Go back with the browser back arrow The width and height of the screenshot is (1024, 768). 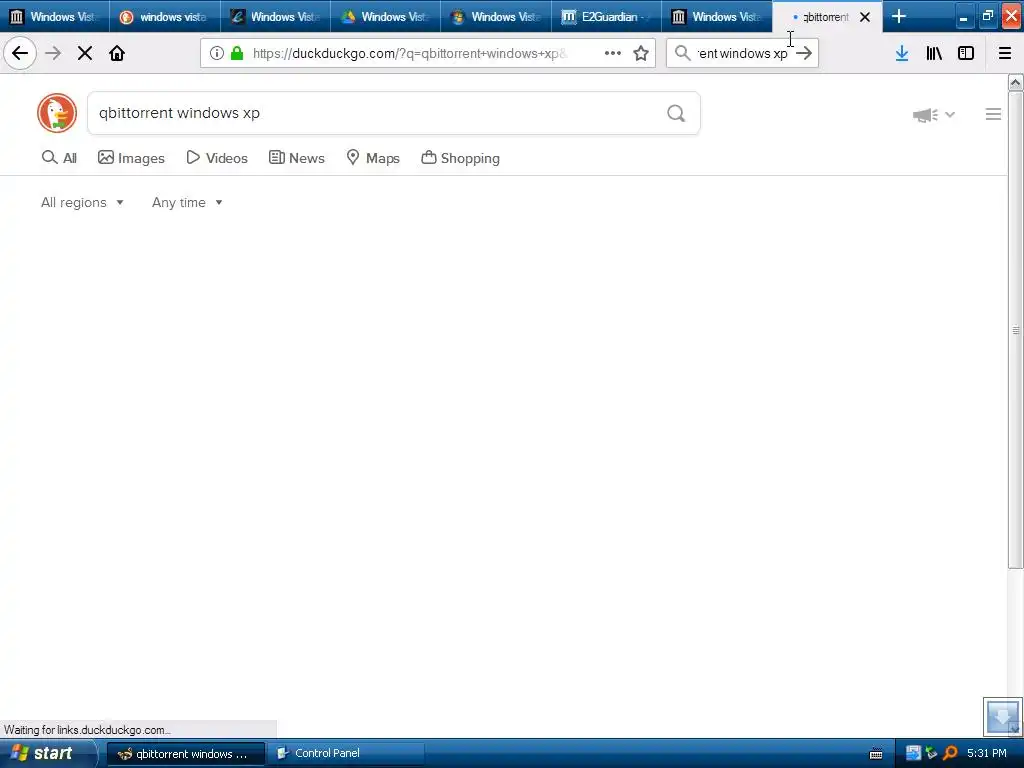[x=20, y=53]
